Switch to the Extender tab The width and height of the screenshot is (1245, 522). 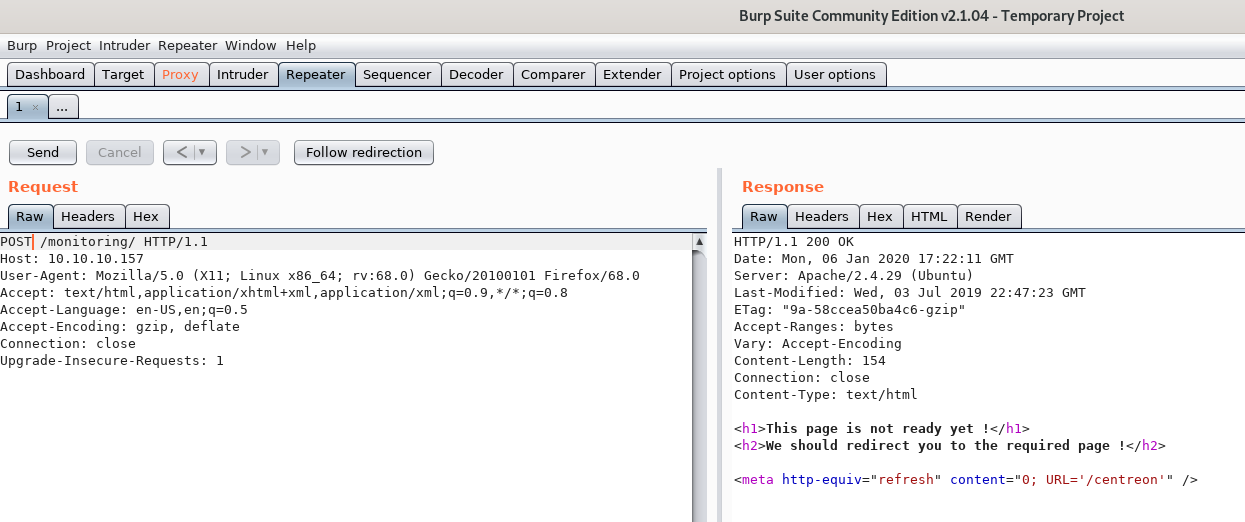pyautogui.click(x=632, y=75)
